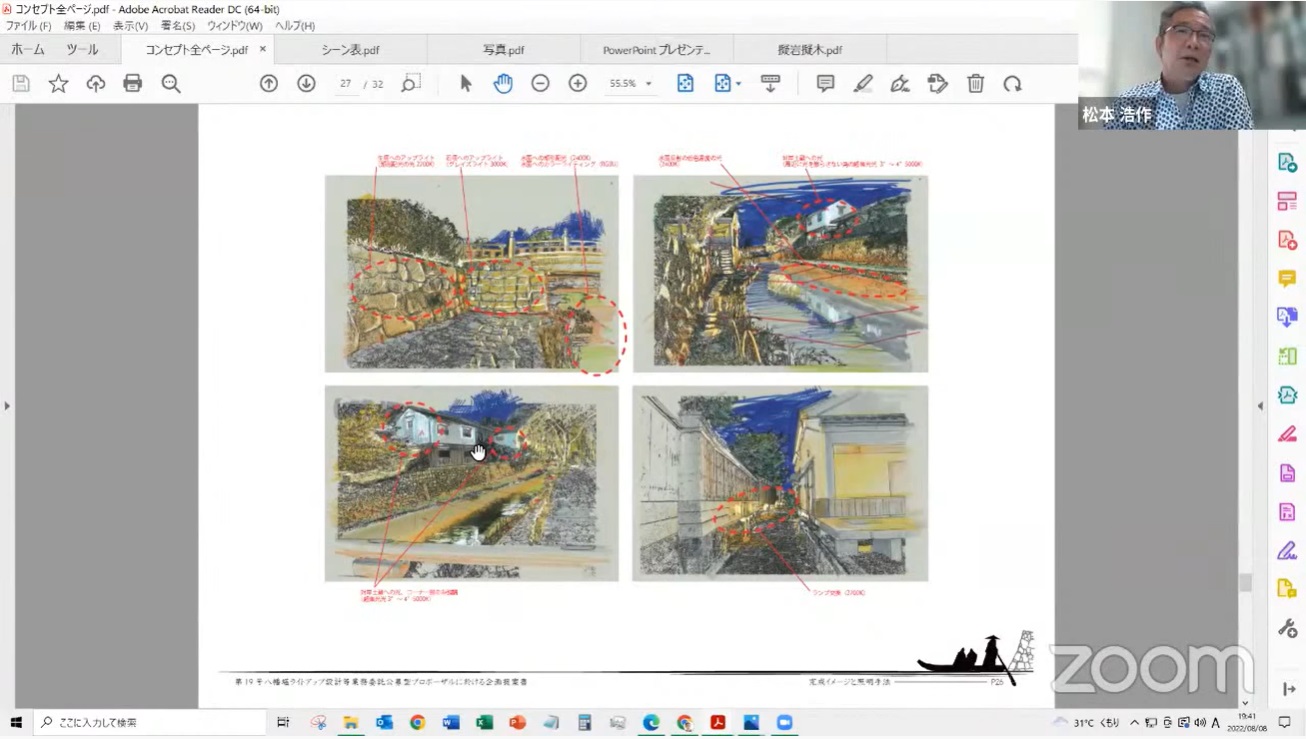The height and width of the screenshot is (739, 1306).
Task: Open Word from the taskbar
Action: [450, 722]
